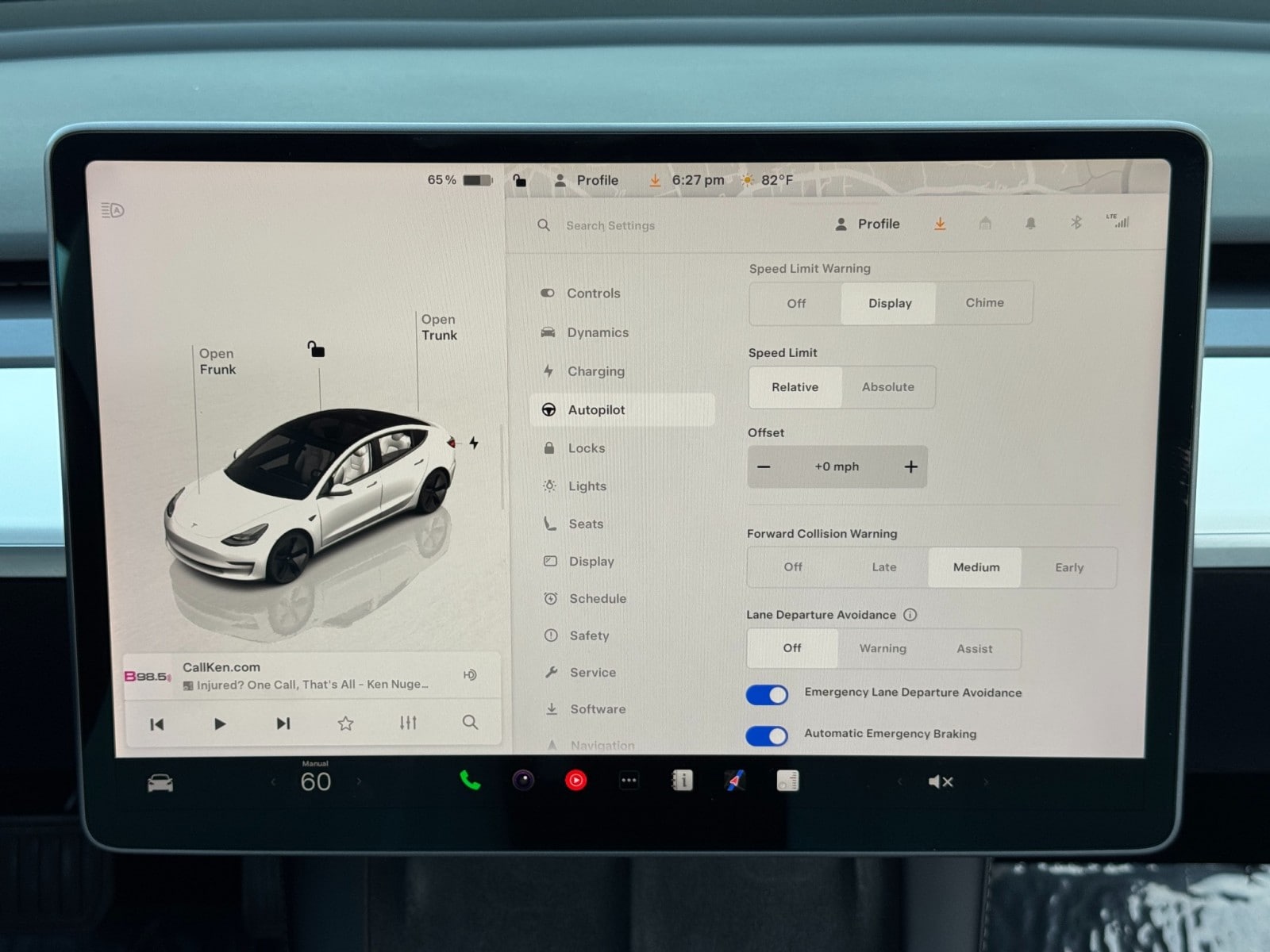The width and height of the screenshot is (1270, 952).
Task: Open the three-dots app launcher
Action: [629, 781]
